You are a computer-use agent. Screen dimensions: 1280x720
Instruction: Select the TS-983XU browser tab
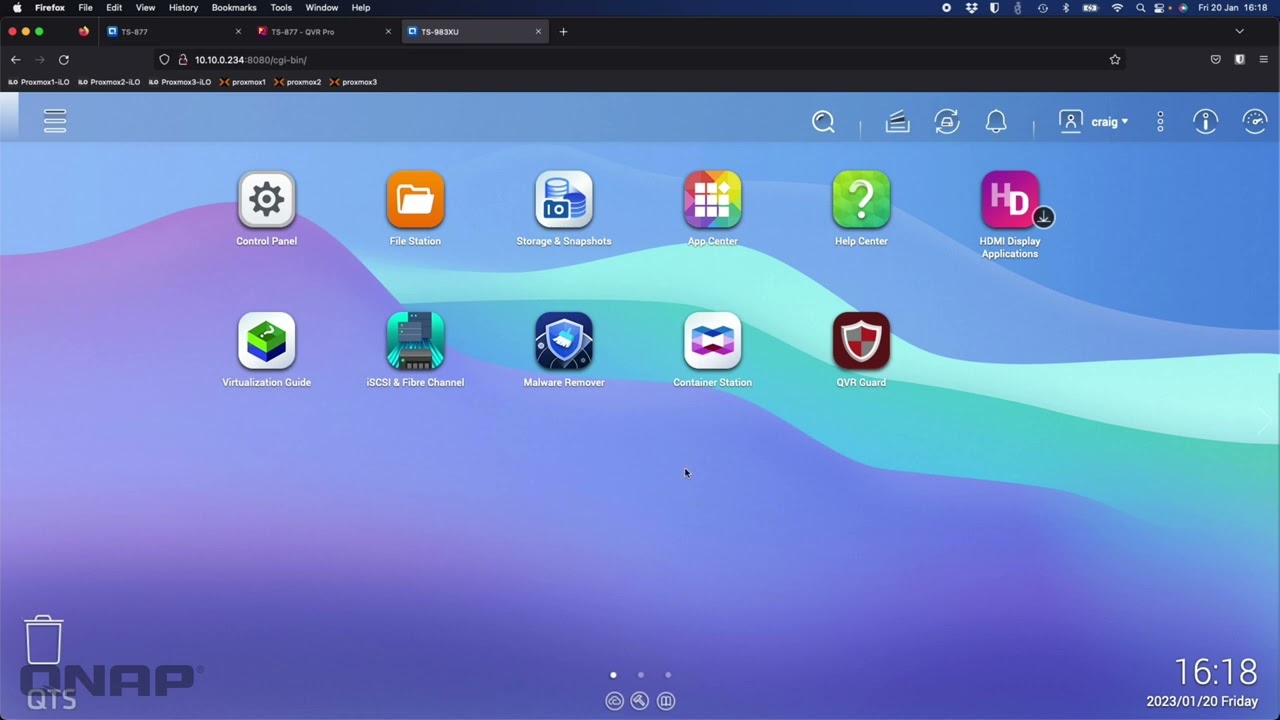click(x=473, y=32)
